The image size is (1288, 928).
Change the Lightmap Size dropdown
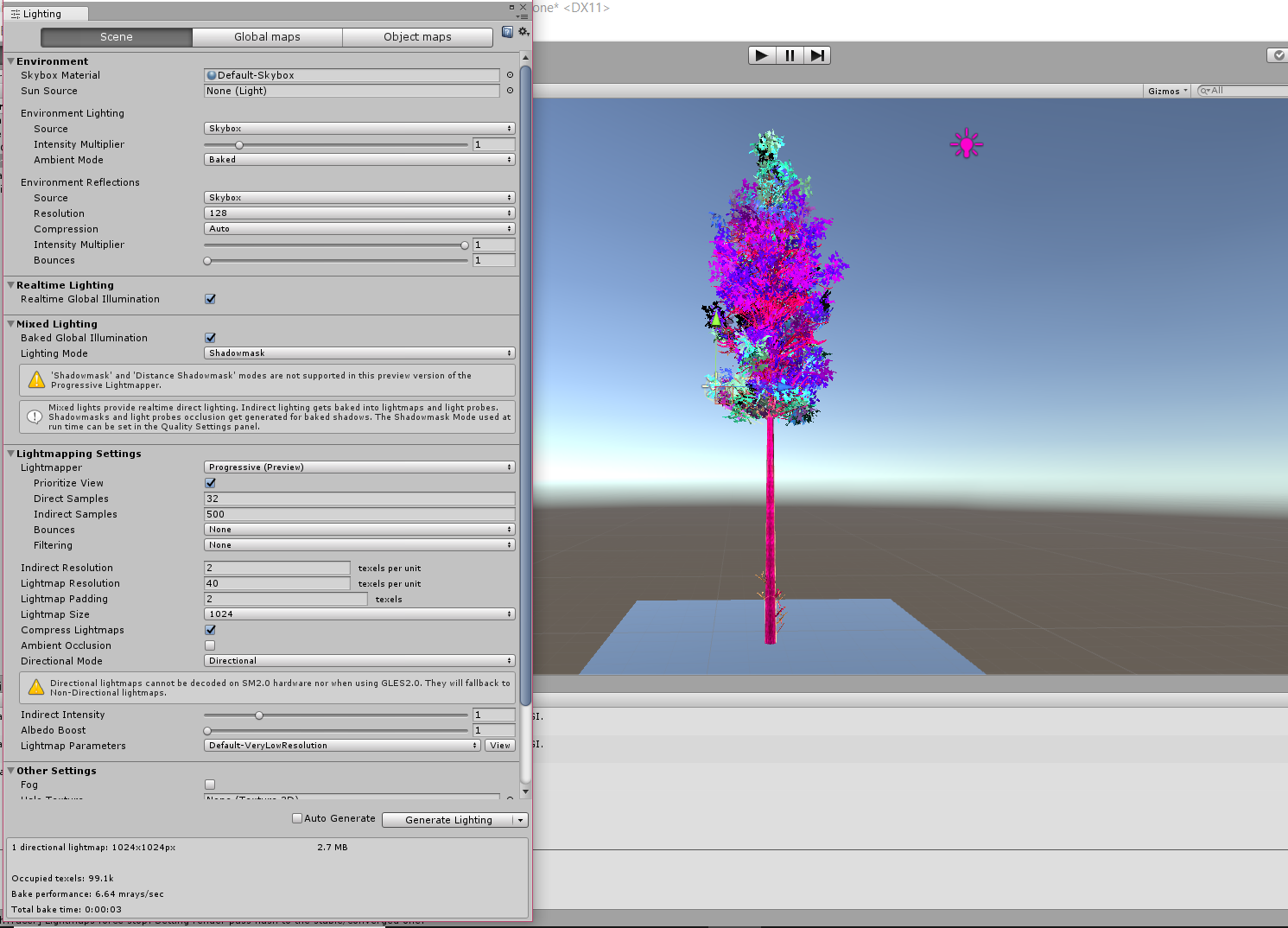[x=358, y=613]
